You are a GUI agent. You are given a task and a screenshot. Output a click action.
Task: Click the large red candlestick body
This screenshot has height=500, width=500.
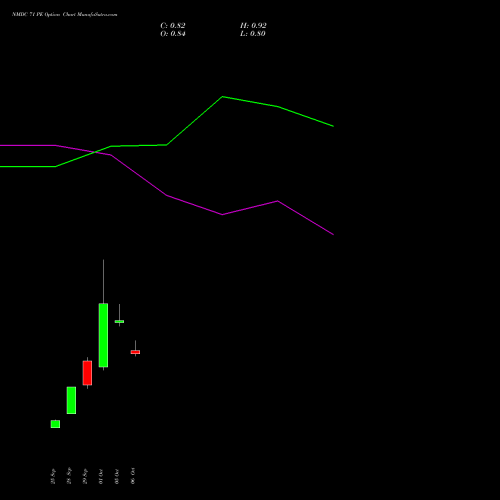[x=87, y=373]
